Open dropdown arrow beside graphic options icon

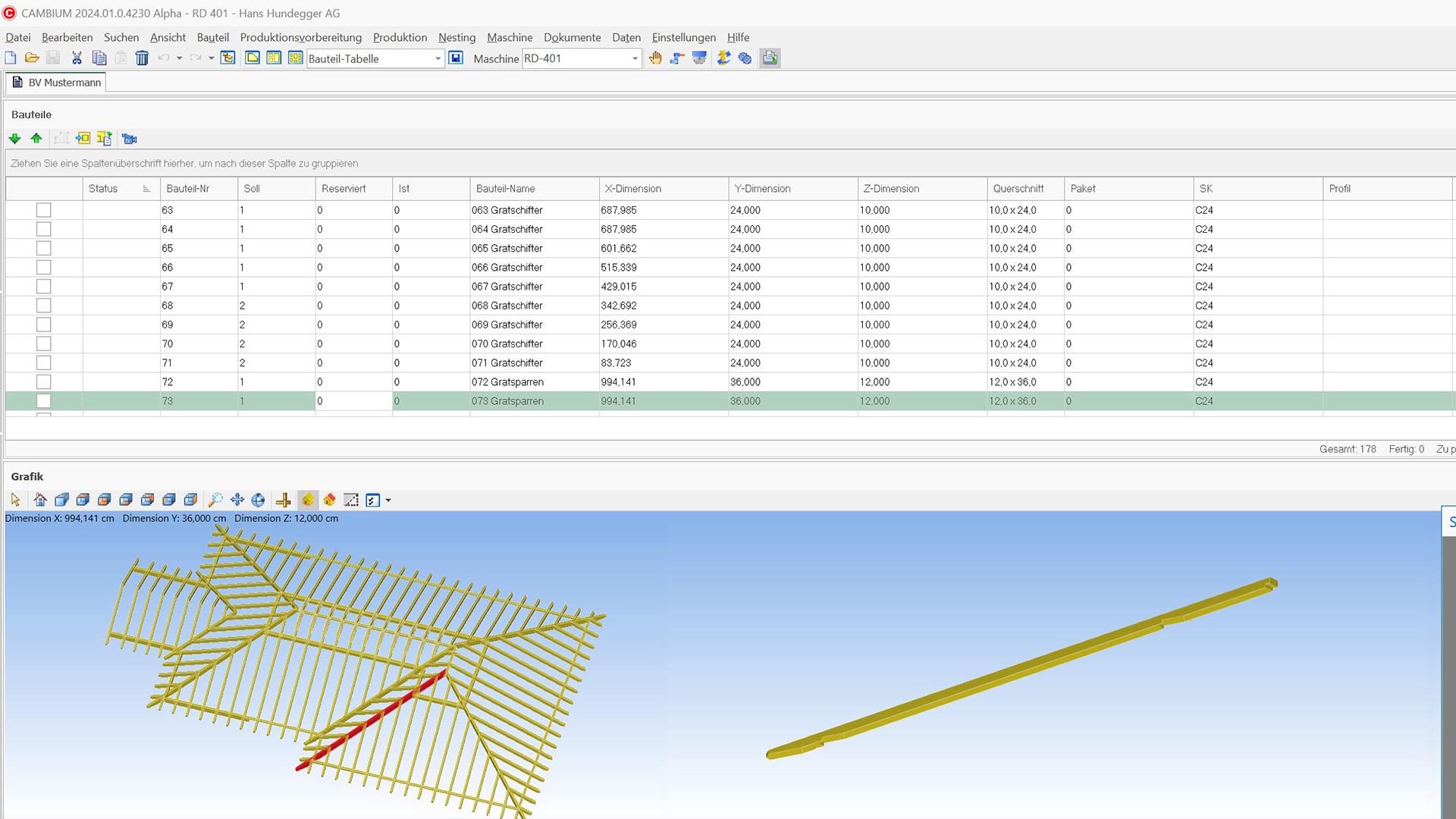point(388,500)
